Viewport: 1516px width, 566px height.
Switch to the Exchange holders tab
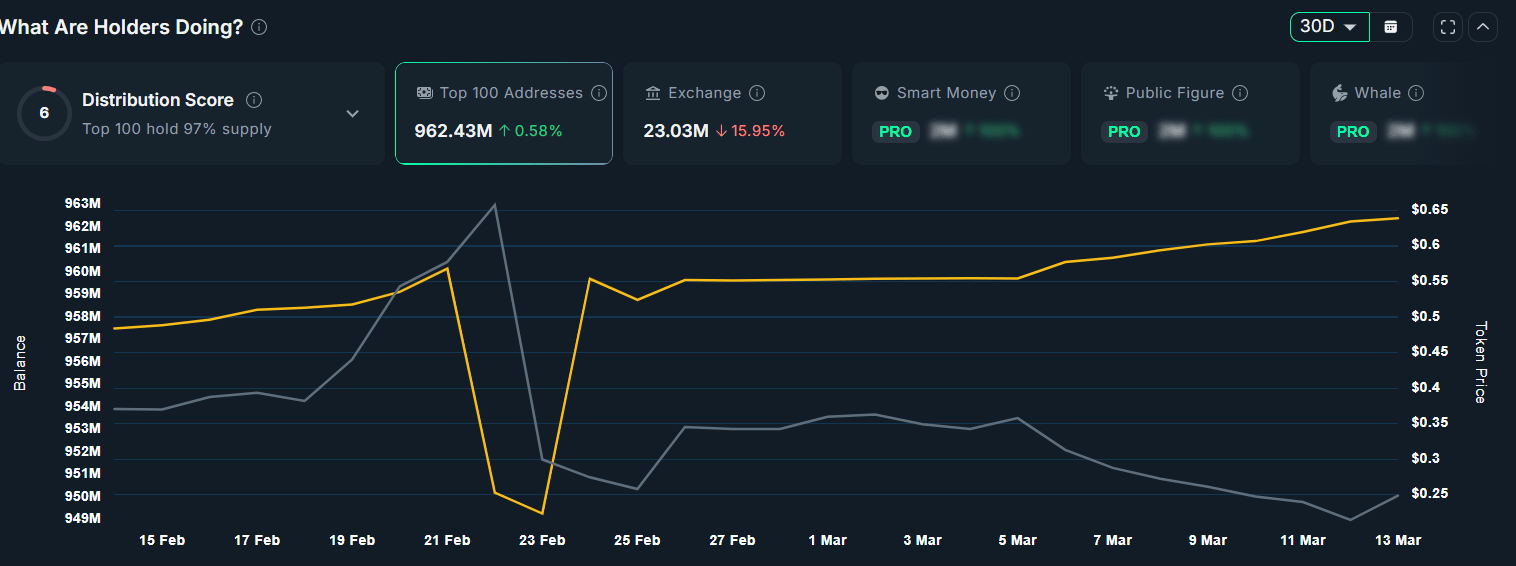[x=732, y=112]
